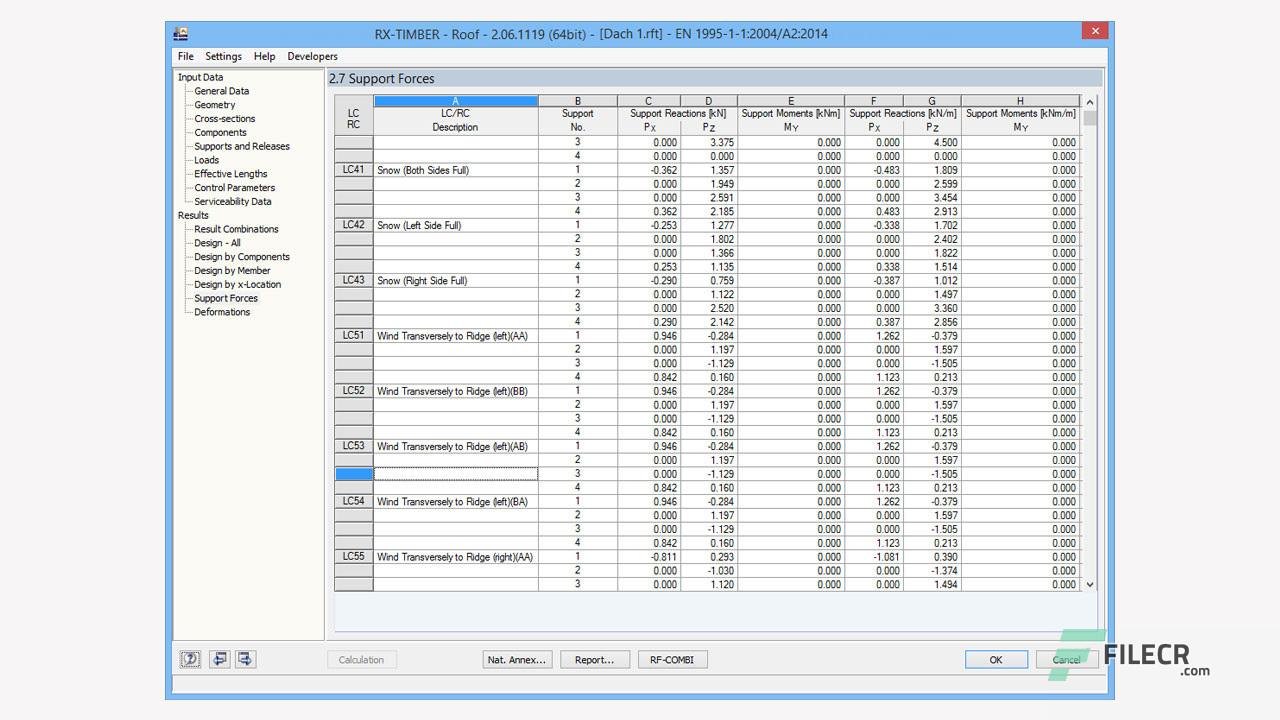Select Cross-sections in the navigator
The width and height of the screenshot is (1280, 720).
point(224,119)
